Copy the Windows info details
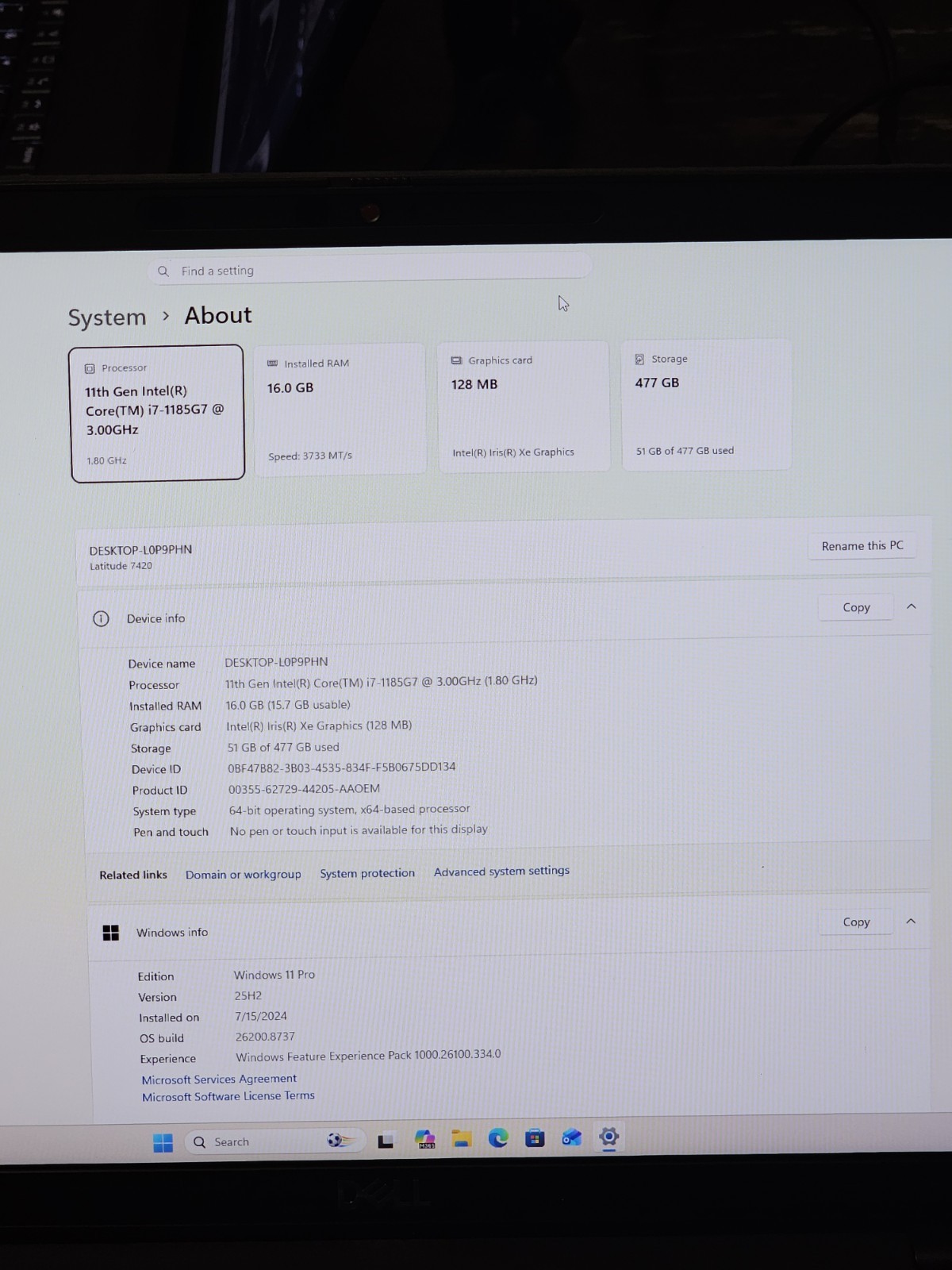Image resolution: width=952 pixels, height=1270 pixels. tap(856, 922)
